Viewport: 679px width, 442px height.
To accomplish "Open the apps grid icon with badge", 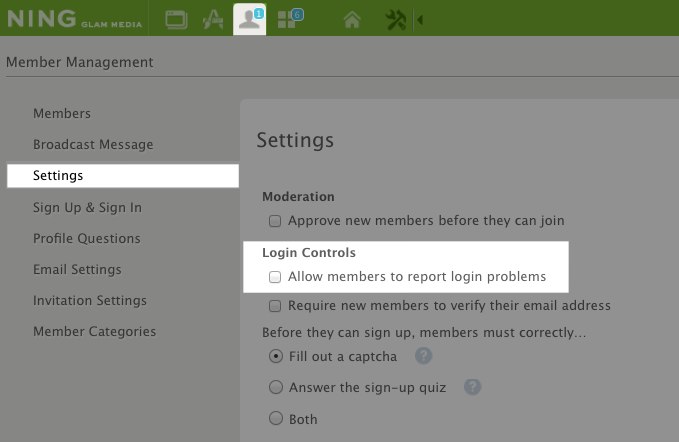I will [x=290, y=19].
